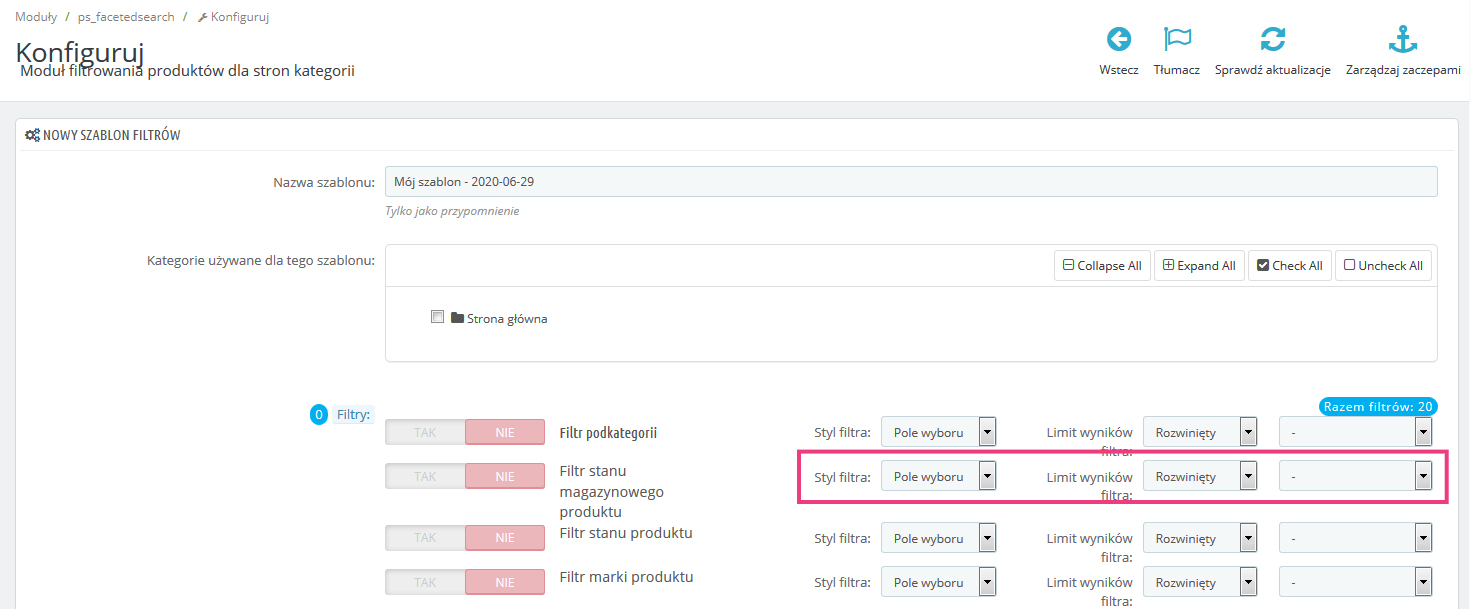This screenshot has width=1470, height=609.
Task: Click the Tłumacz flag icon
Action: (x=1177, y=40)
